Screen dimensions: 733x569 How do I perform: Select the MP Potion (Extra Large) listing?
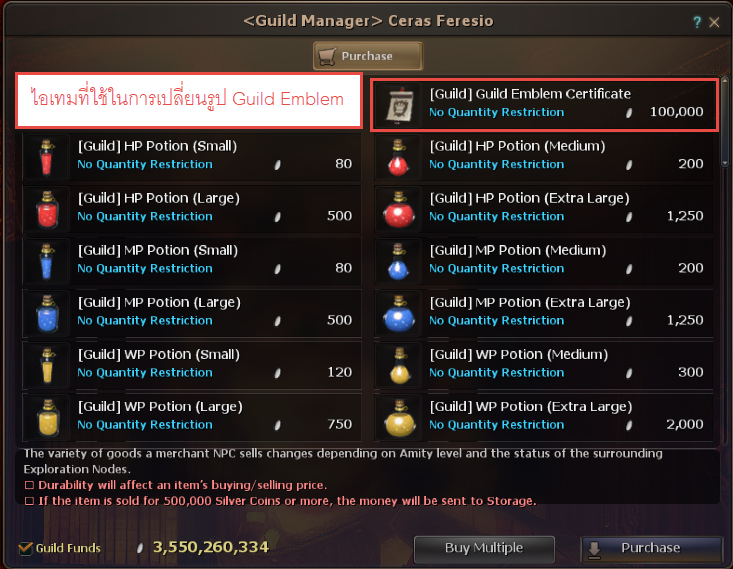[x=544, y=314]
